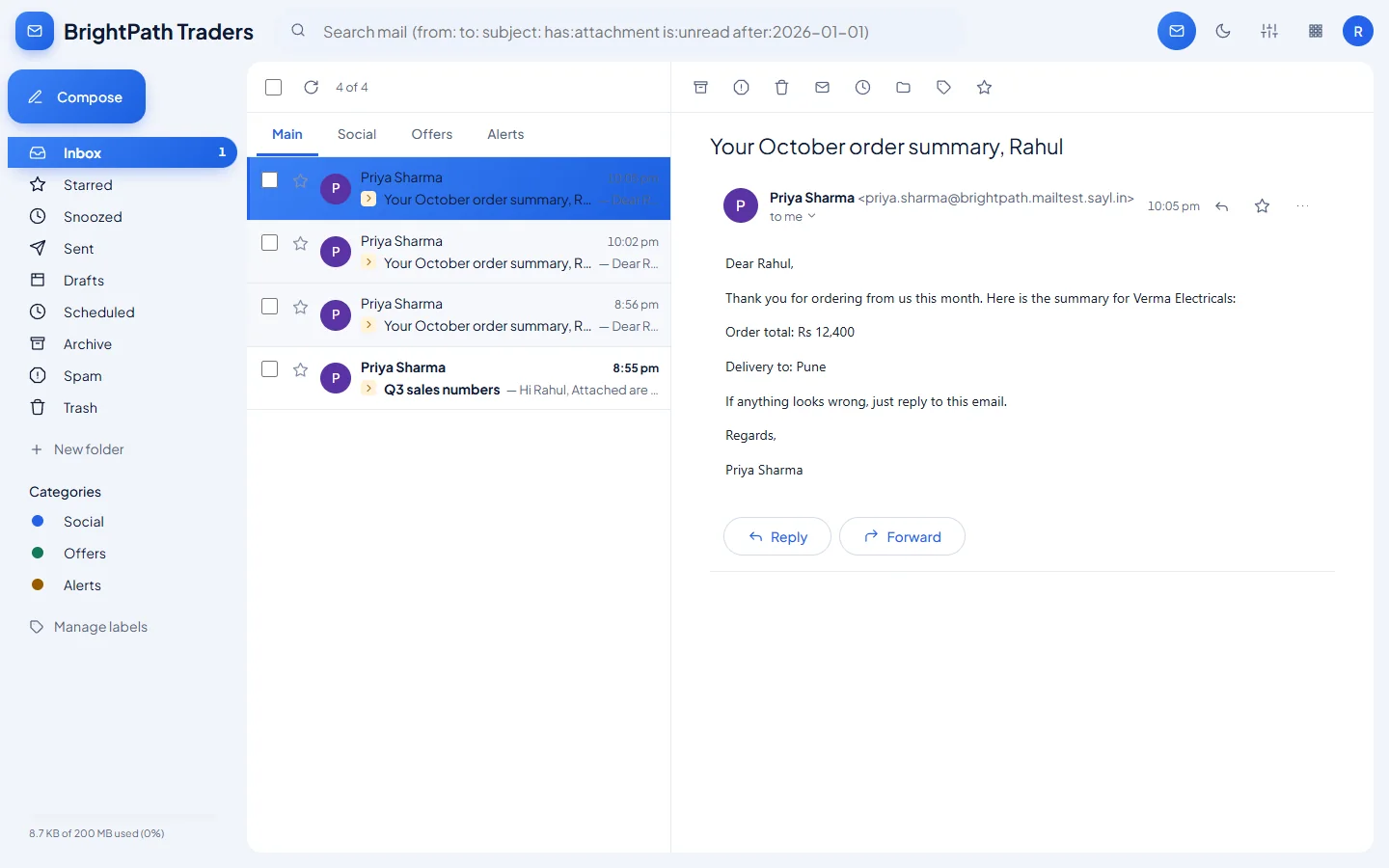The height and width of the screenshot is (868, 1389).
Task: Focus the Search mail field
Action: tap(622, 31)
